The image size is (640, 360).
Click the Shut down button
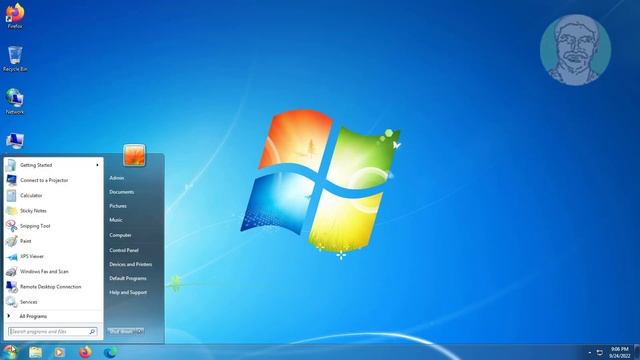pos(122,331)
